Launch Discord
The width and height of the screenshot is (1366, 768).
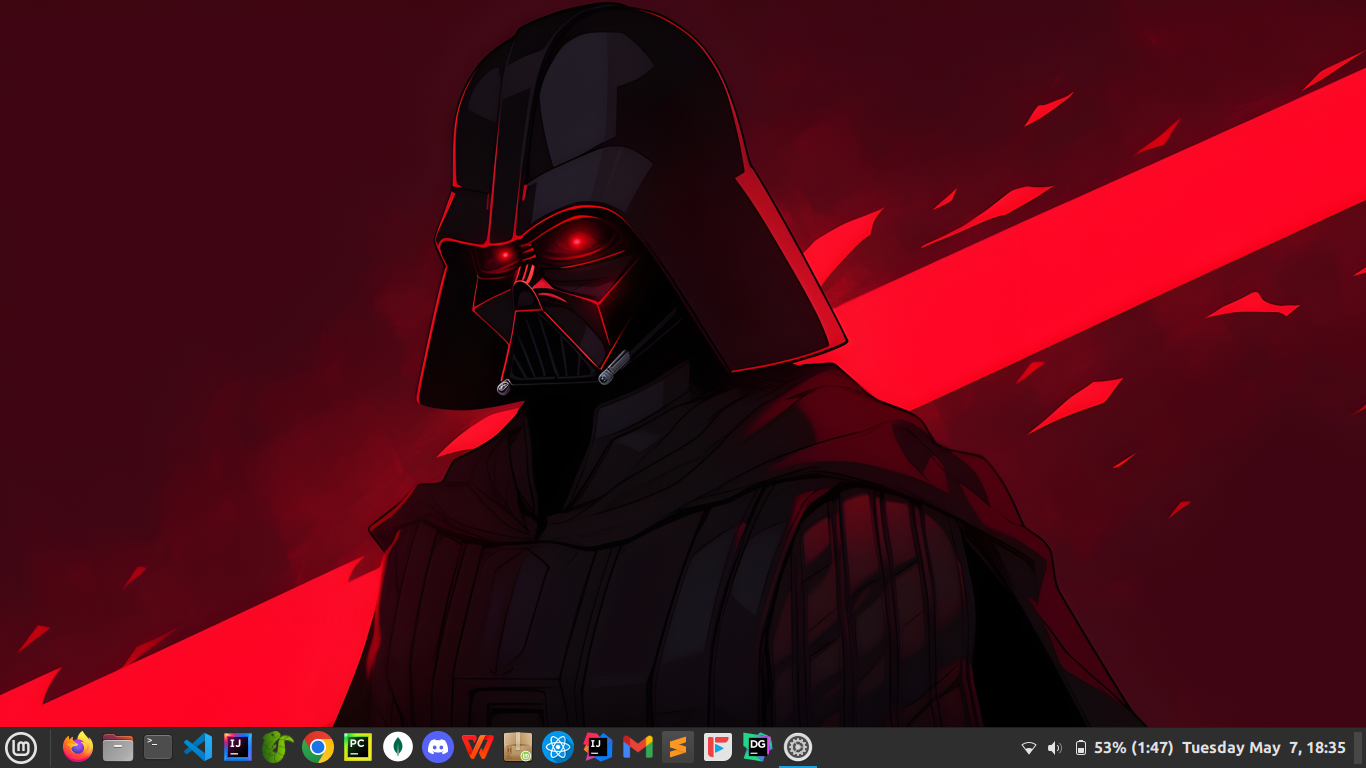click(x=438, y=747)
